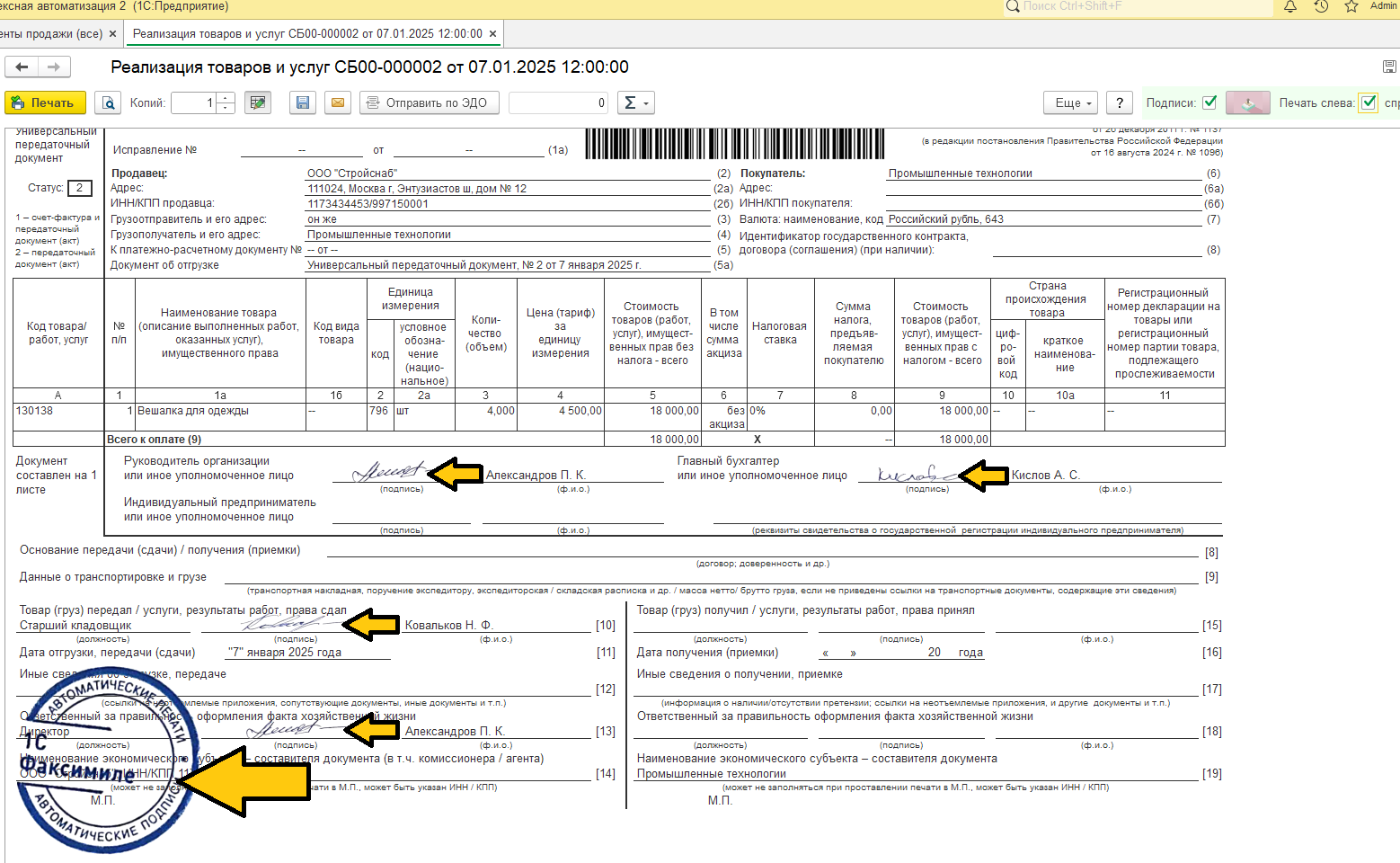Open help with question mark button

(x=1120, y=102)
